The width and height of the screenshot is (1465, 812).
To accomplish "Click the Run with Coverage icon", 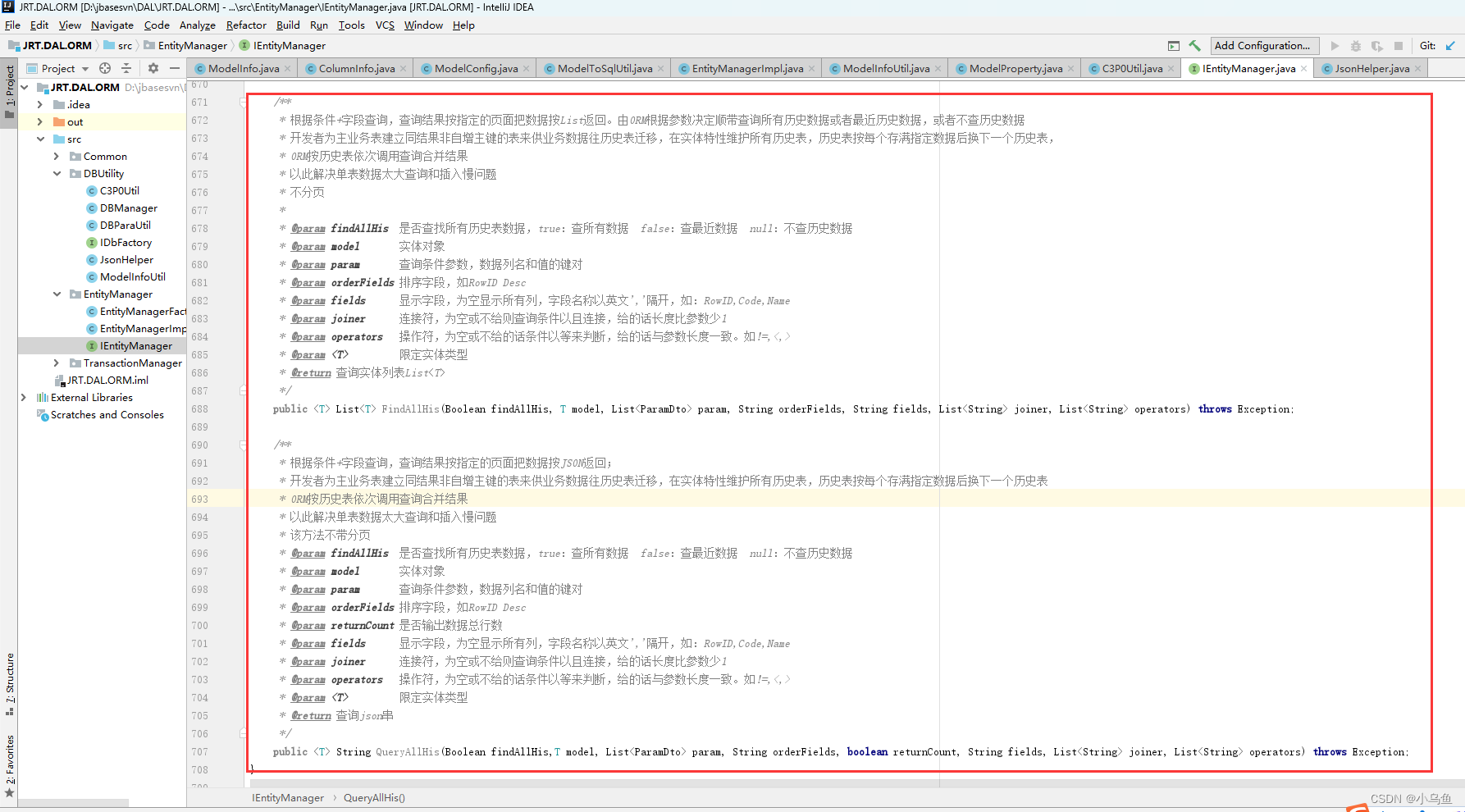I will click(1376, 46).
